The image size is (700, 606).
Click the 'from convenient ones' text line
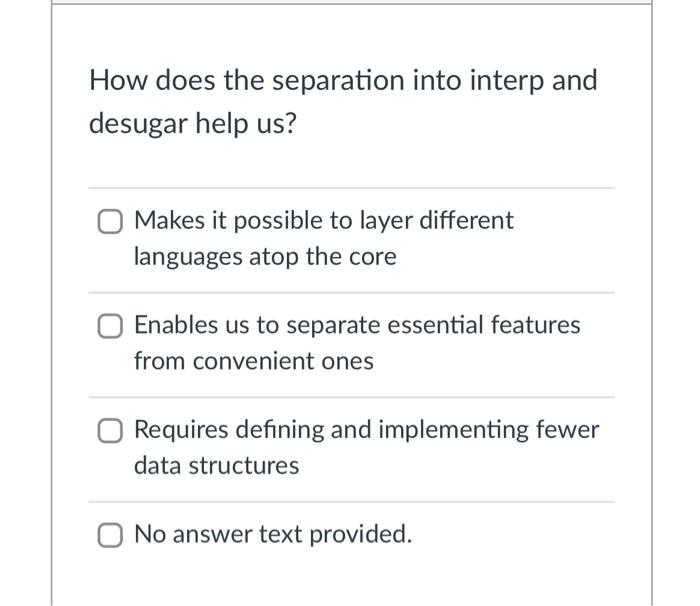(x=253, y=361)
